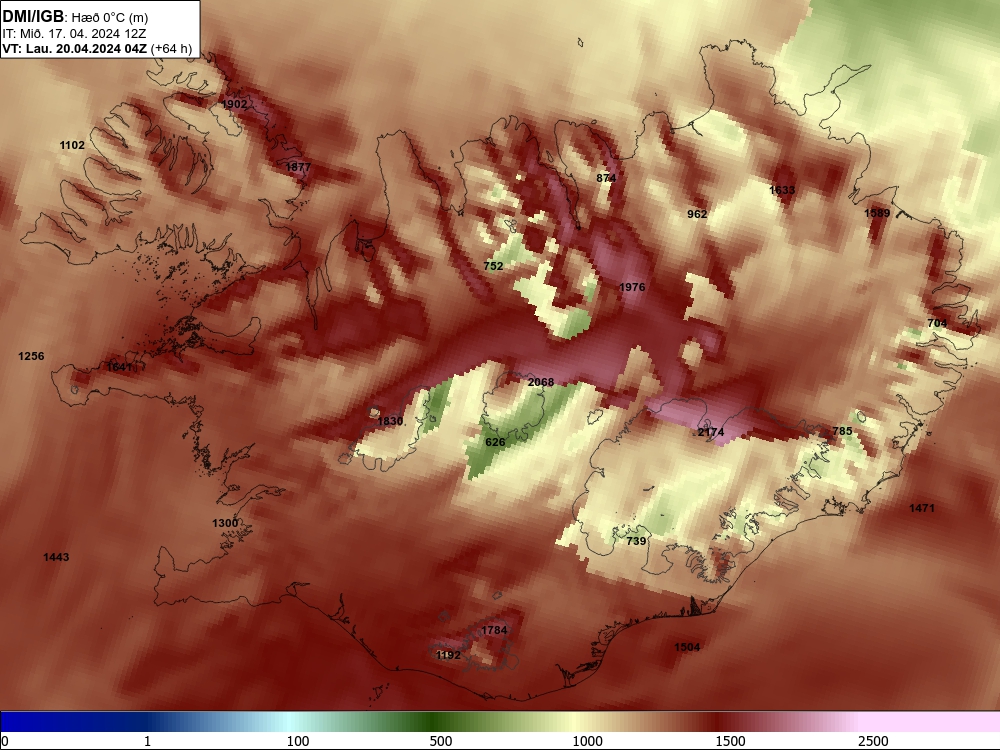Click the DMI/IGB title text

point(33,17)
